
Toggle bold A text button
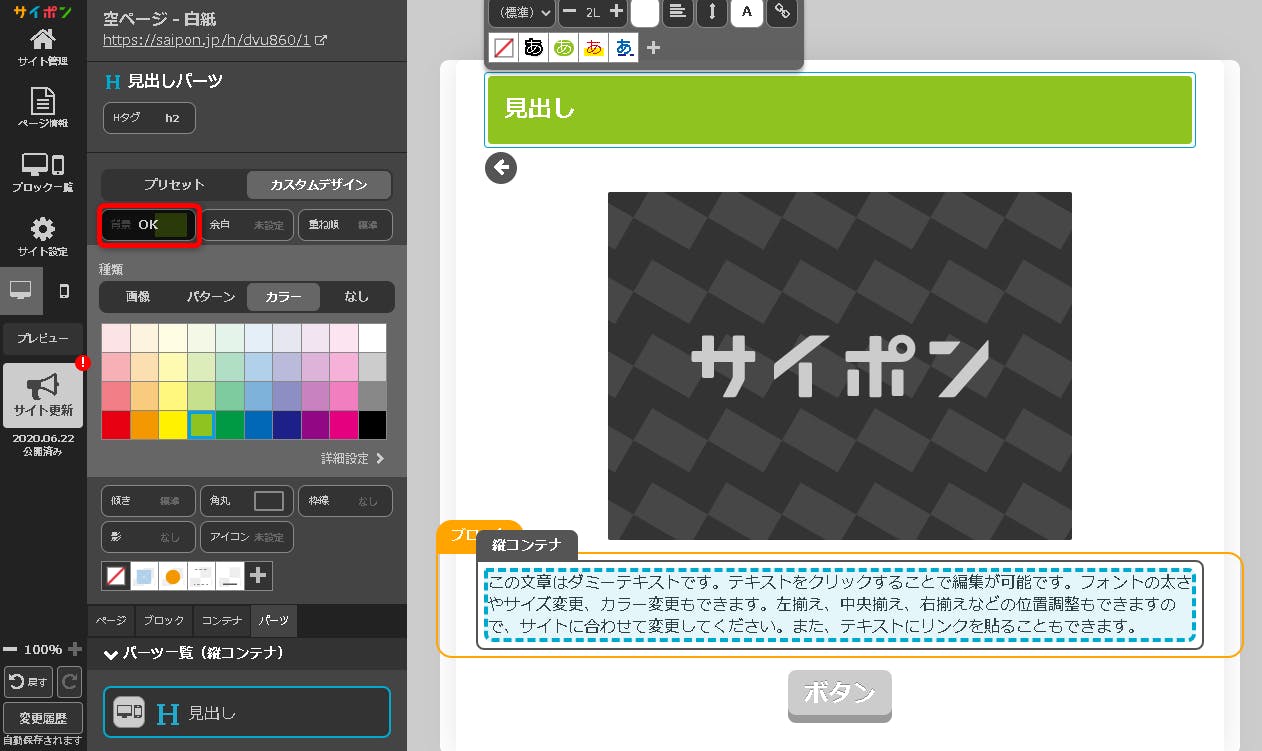click(x=746, y=12)
